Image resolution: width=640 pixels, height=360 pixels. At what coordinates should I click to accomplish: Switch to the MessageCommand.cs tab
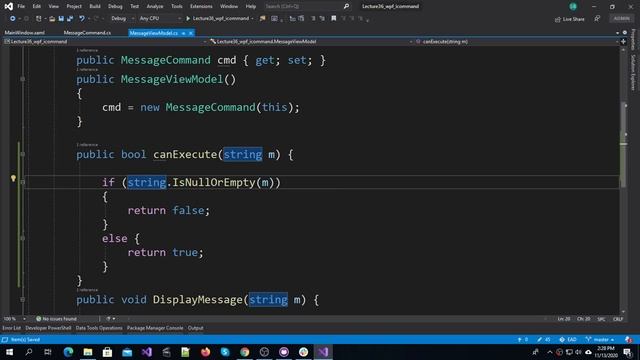click(x=87, y=33)
